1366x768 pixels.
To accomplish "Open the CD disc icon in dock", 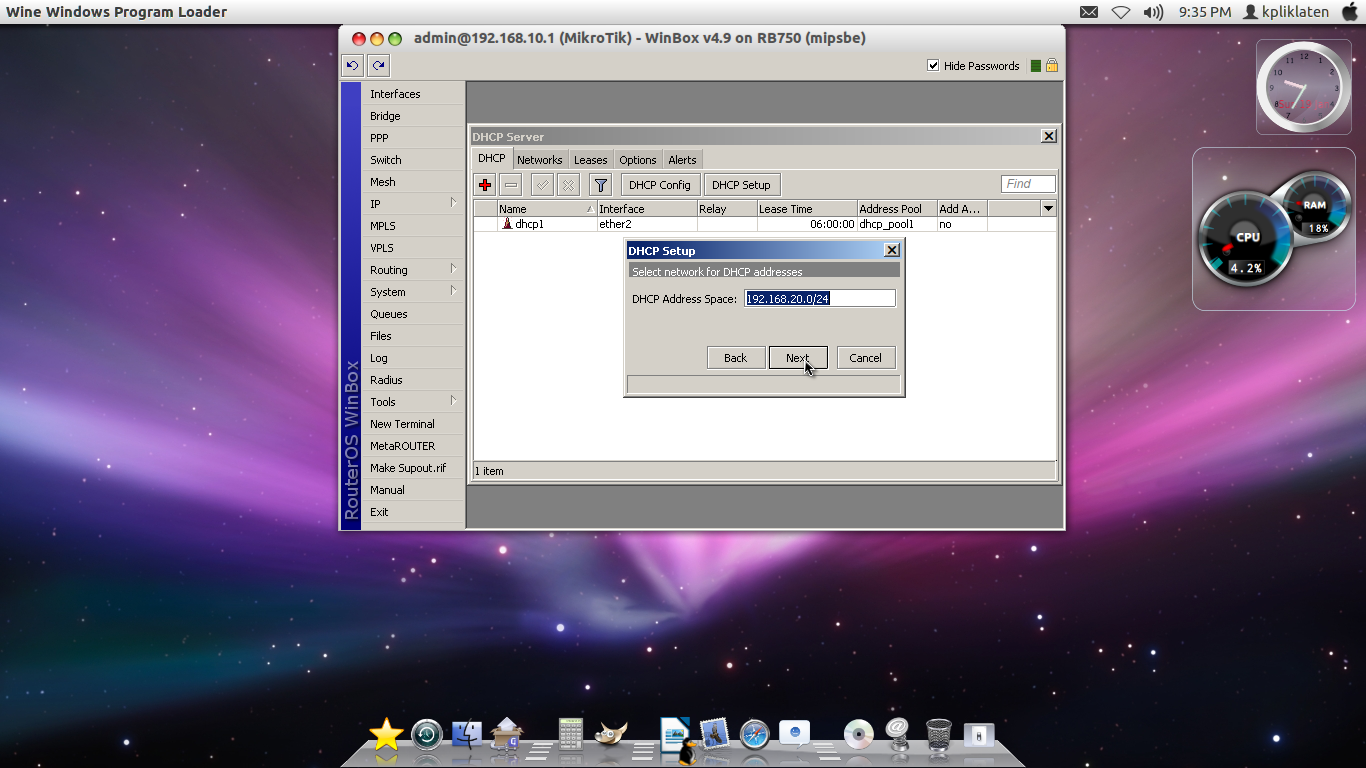I will click(859, 735).
